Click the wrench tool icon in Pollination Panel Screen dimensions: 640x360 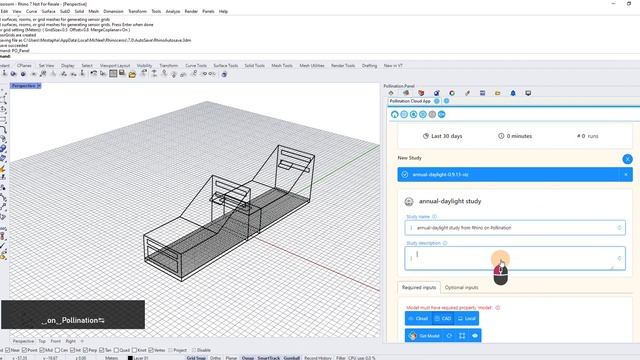(x=467, y=93)
